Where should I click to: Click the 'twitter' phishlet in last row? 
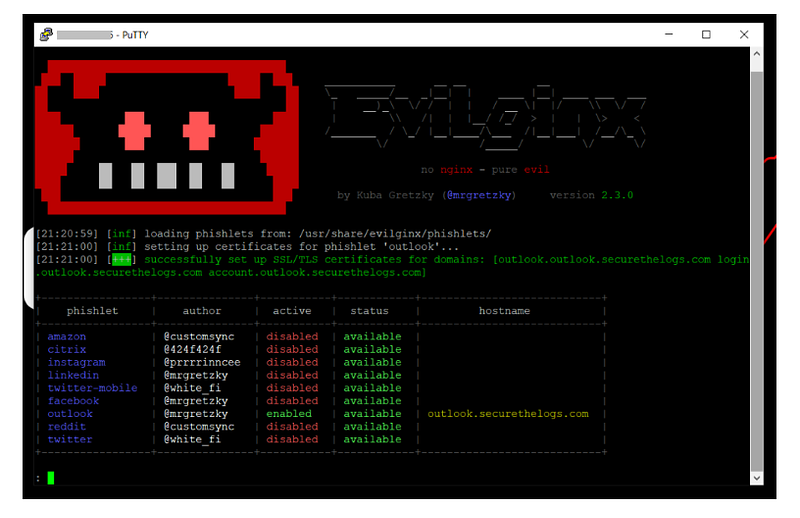pyautogui.click(x=70, y=439)
